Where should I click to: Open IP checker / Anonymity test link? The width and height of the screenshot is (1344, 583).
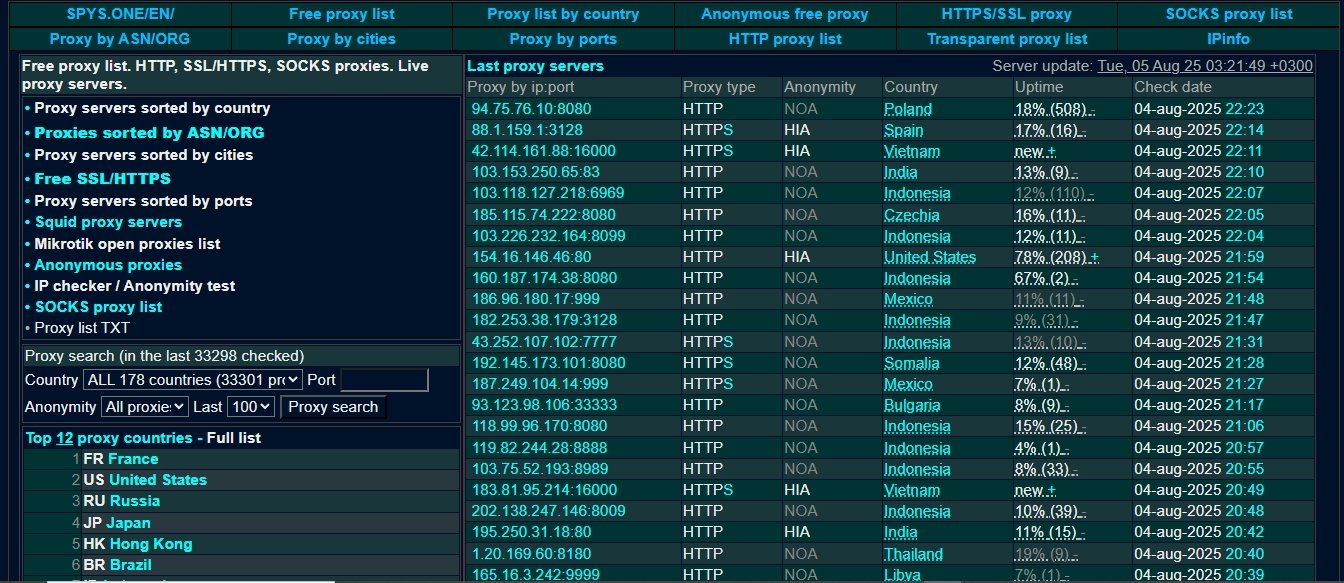click(x=135, y=286)
